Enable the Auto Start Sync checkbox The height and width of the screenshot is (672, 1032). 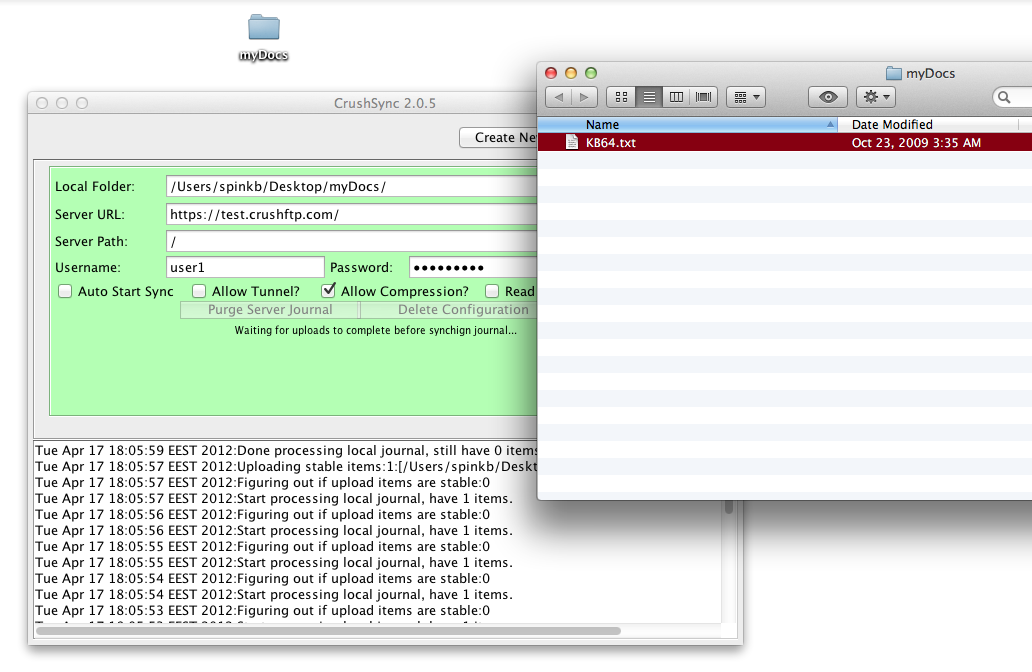65,291
